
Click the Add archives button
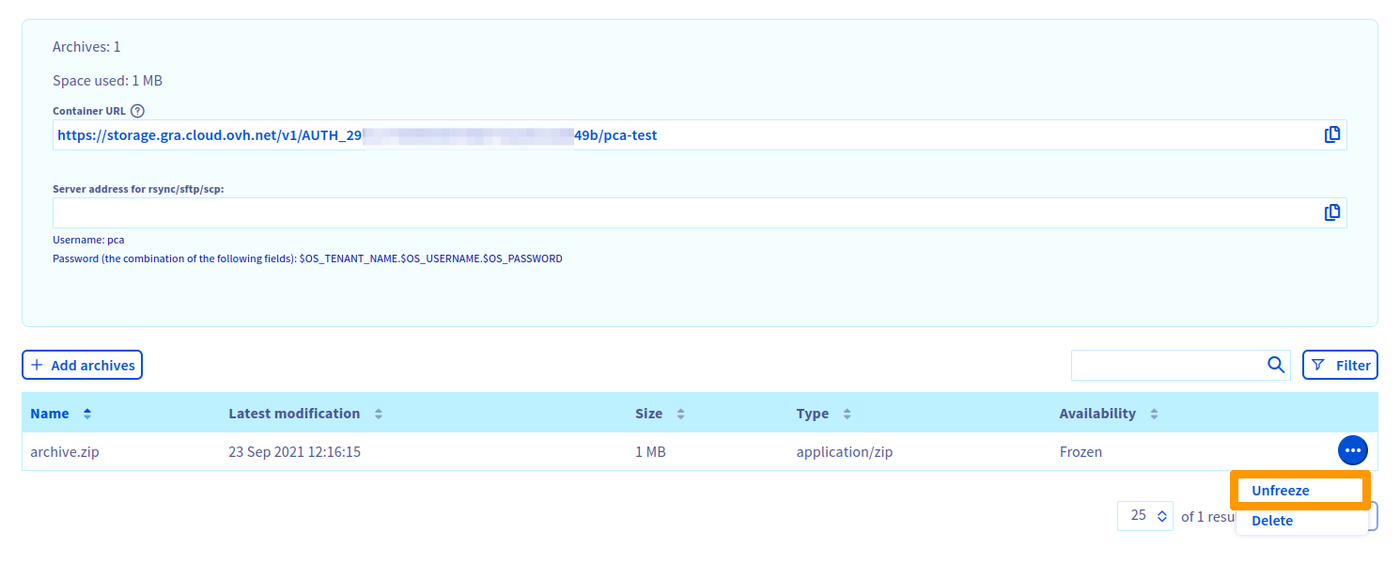pos(82,365)
